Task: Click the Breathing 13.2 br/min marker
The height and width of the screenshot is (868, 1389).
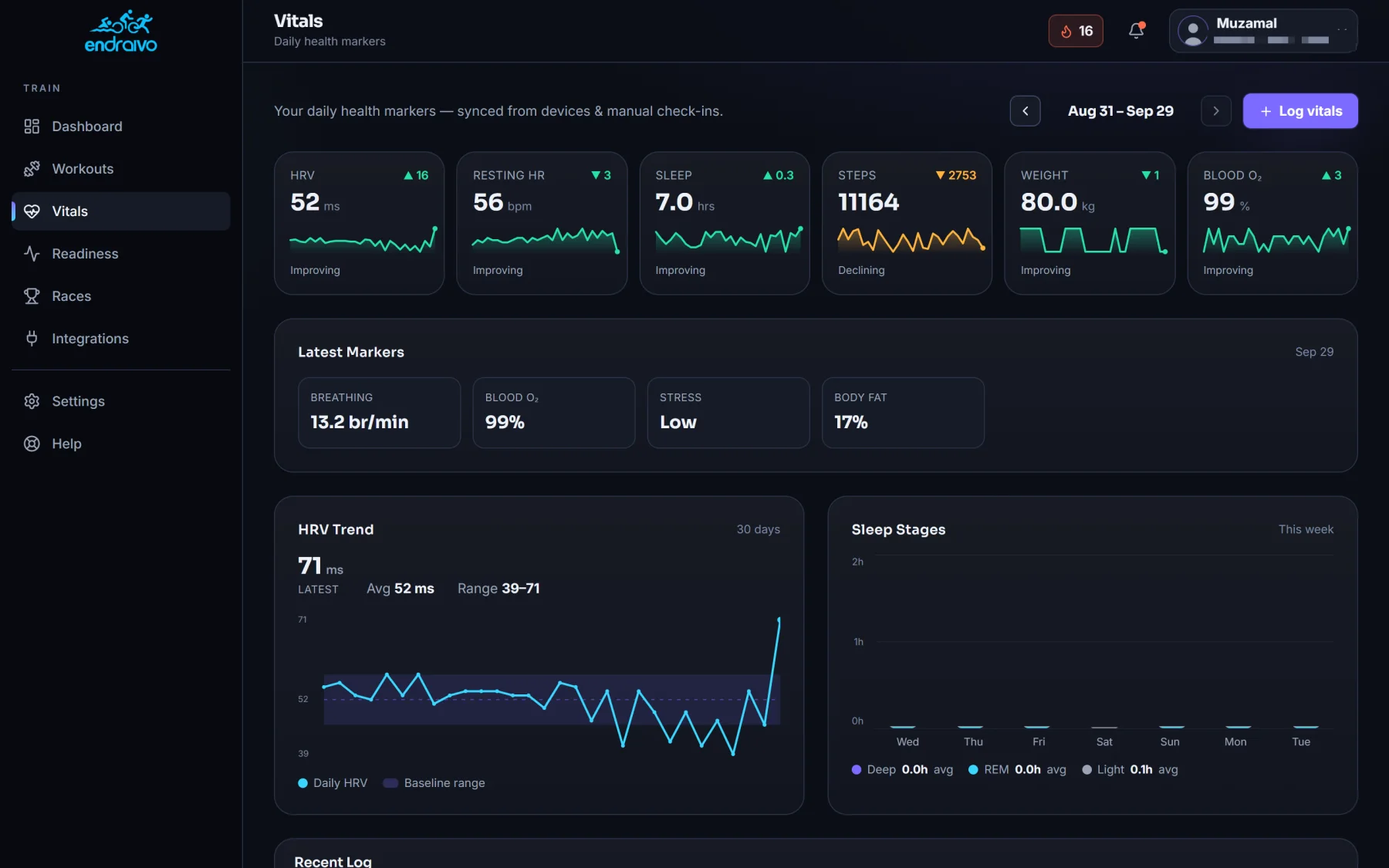Action: (379, 413)
